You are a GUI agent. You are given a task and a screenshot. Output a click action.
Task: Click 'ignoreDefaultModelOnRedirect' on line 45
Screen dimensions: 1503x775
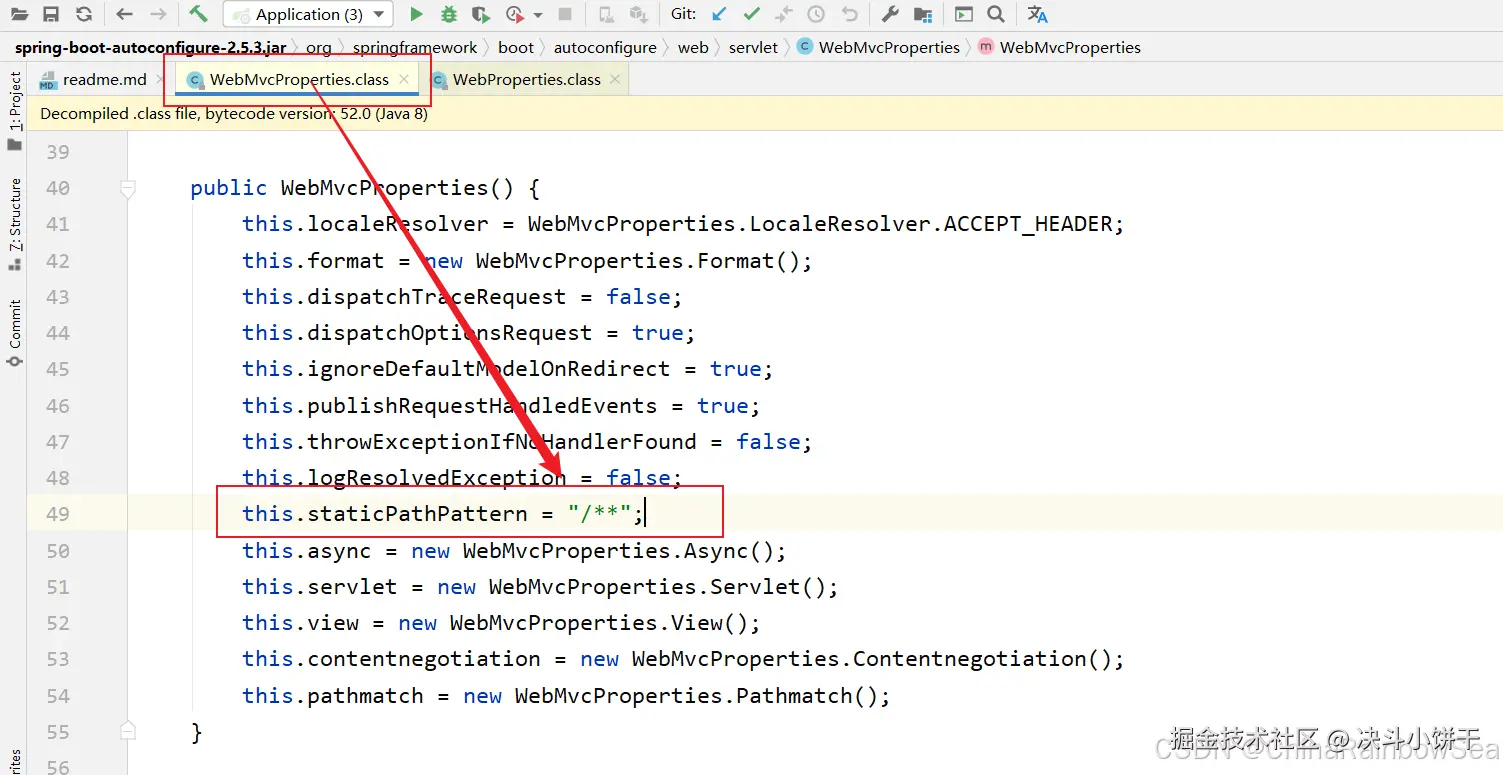tap(488, 369)
